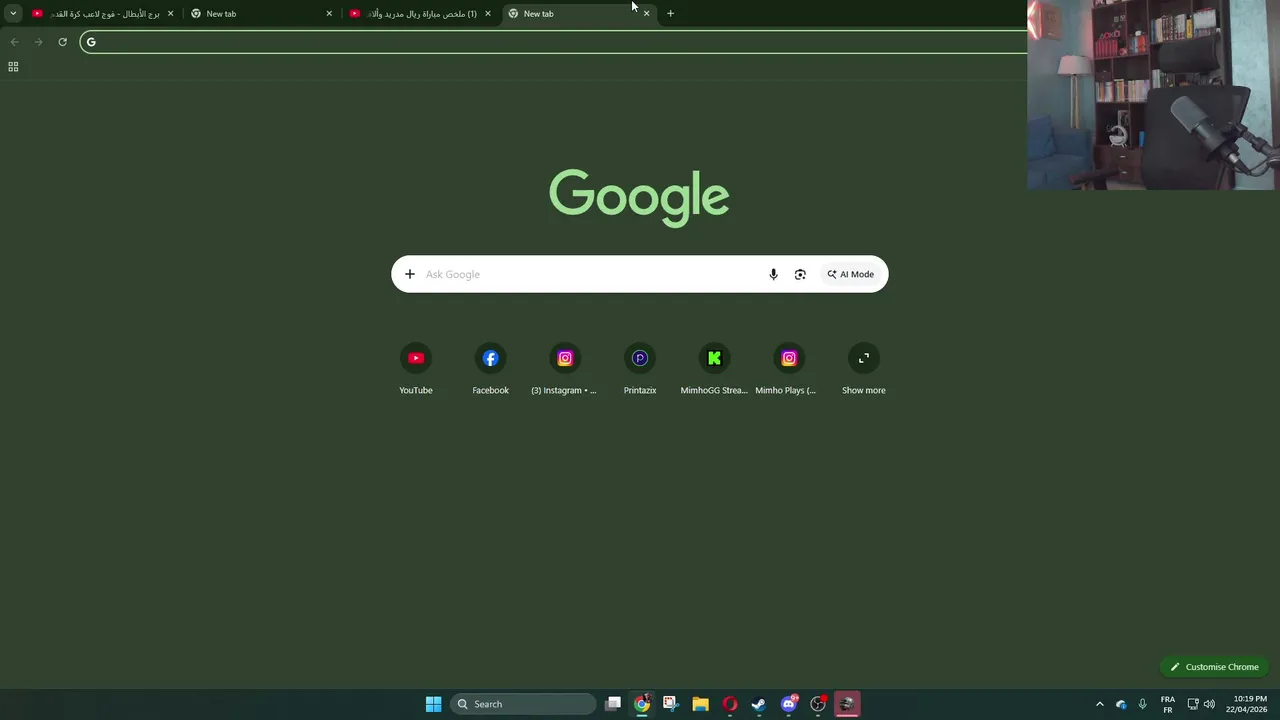This screenshot has height=720, width=1280.
Task: Open the MimhoGG Stream Kick shortcut
Action: point(714,370)
